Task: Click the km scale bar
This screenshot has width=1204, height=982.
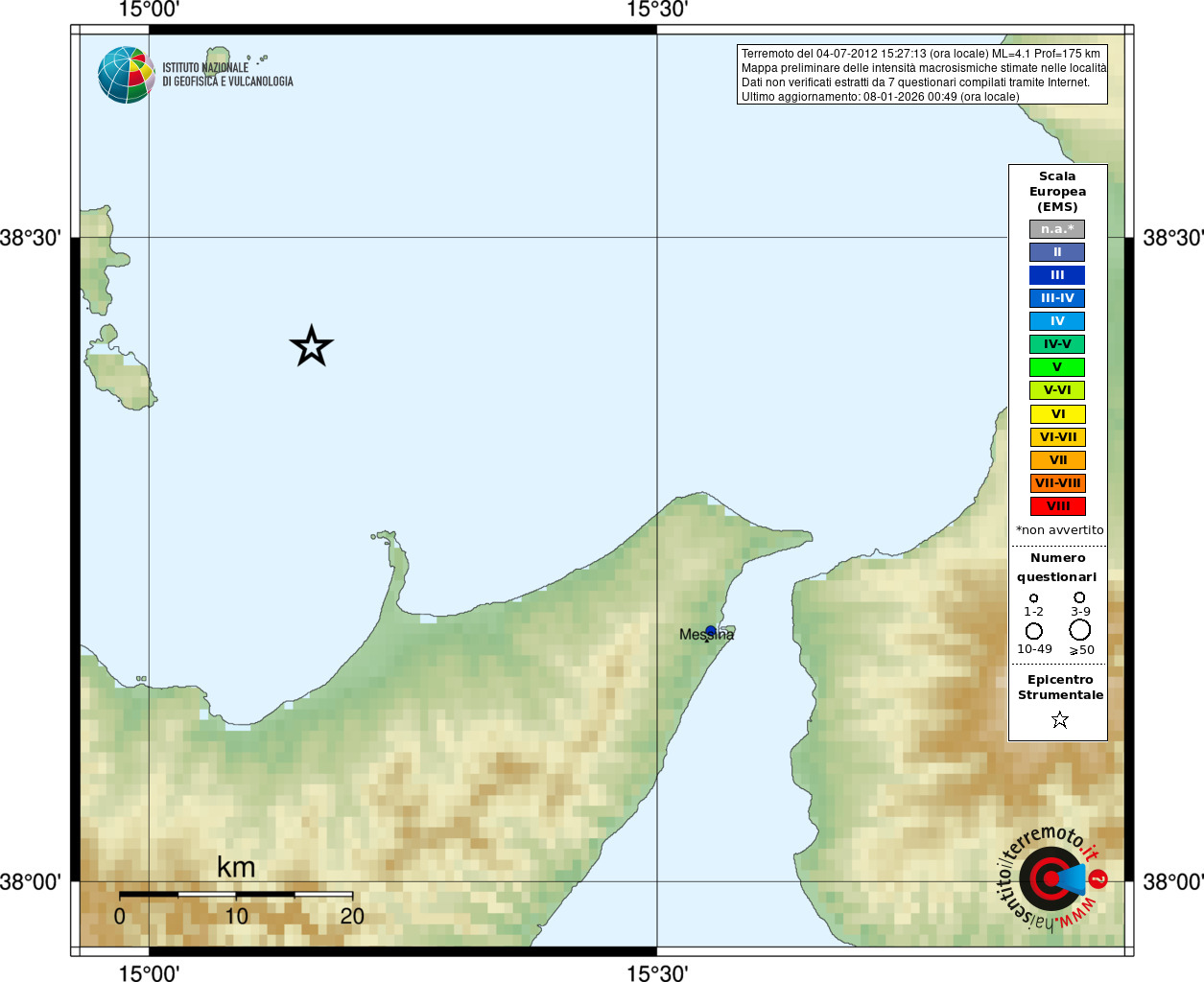Action: click(x=236, y=894)
